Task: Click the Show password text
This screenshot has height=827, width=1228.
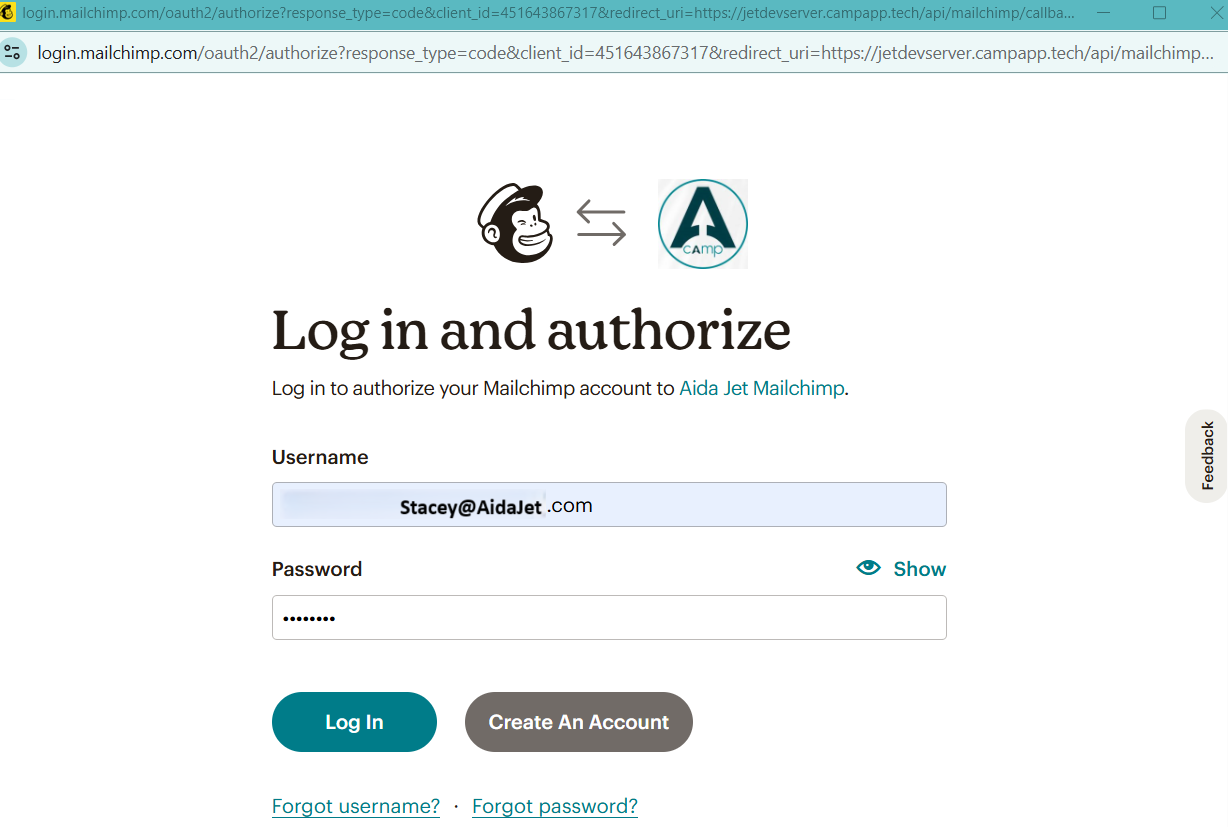Action: [919, 569]
